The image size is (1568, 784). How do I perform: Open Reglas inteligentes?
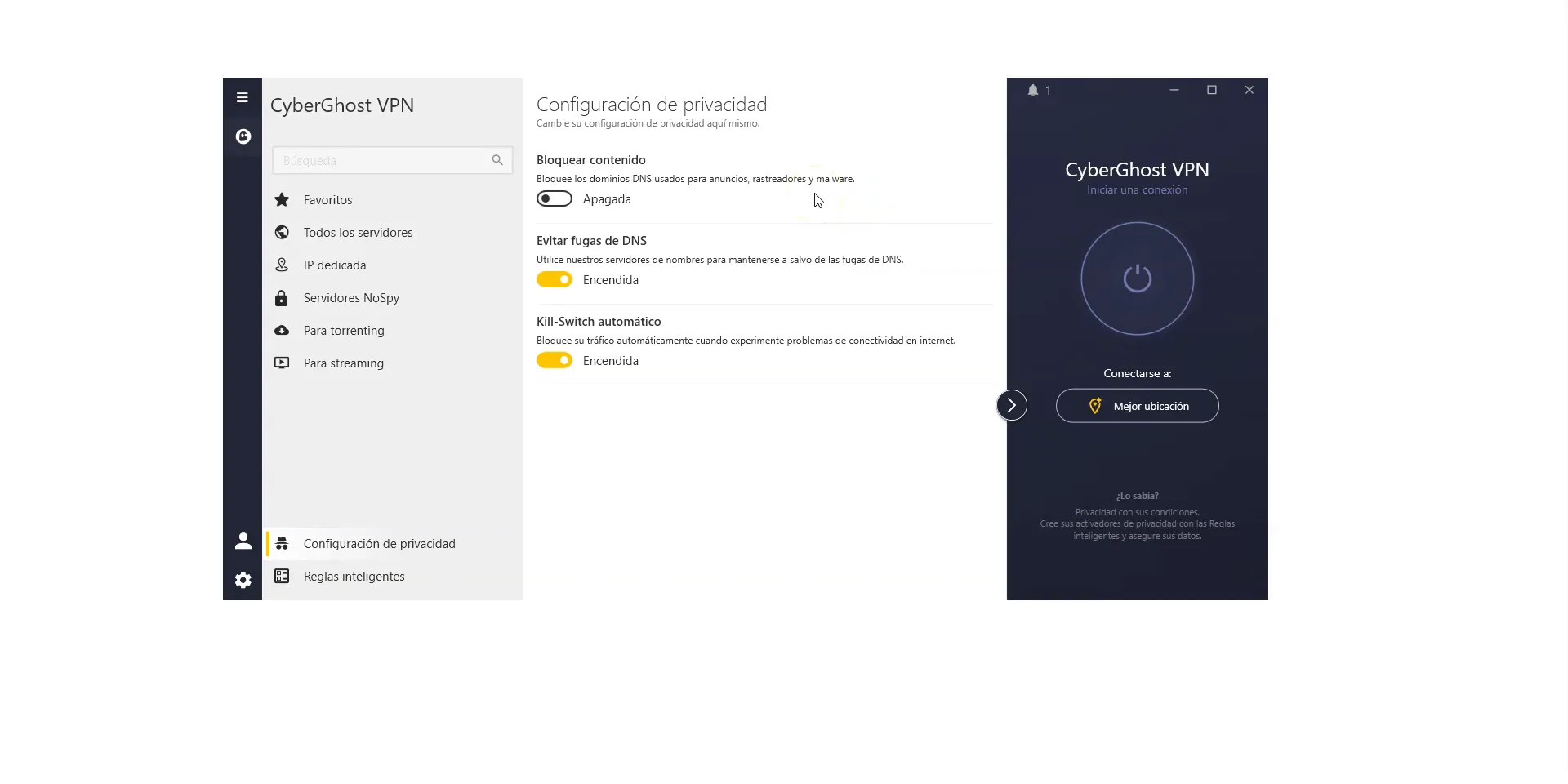[393, 576]
